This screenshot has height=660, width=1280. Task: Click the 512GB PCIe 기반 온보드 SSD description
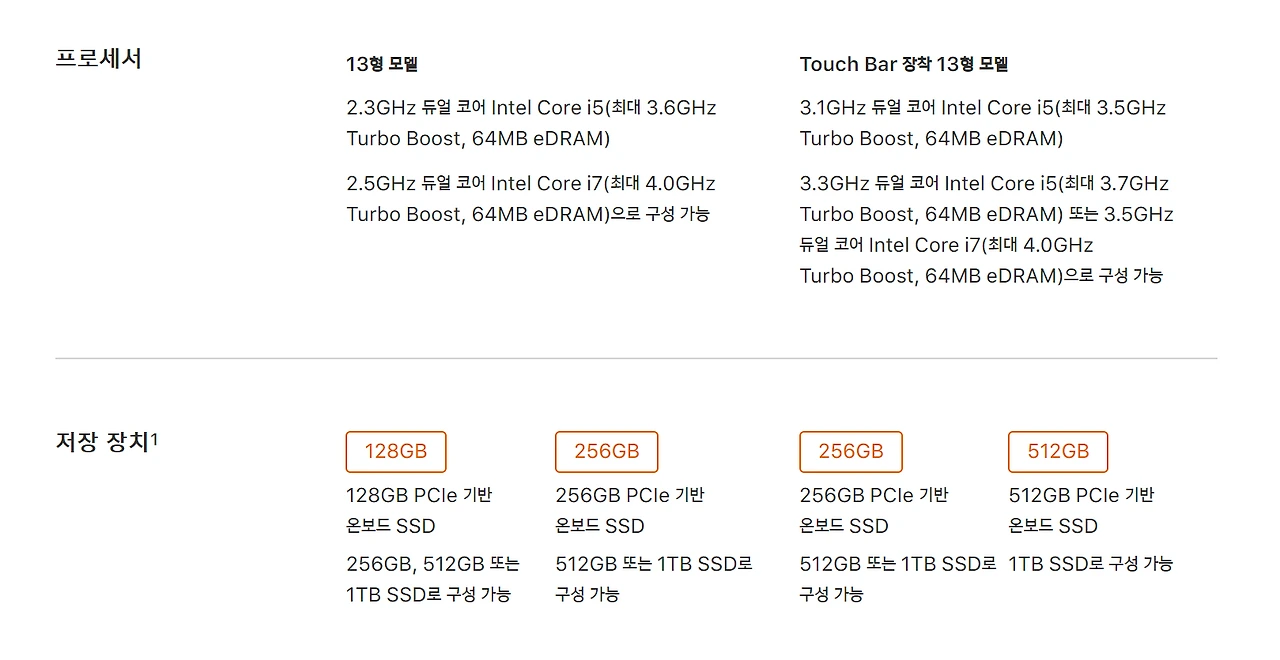(x=1081, y=510)
